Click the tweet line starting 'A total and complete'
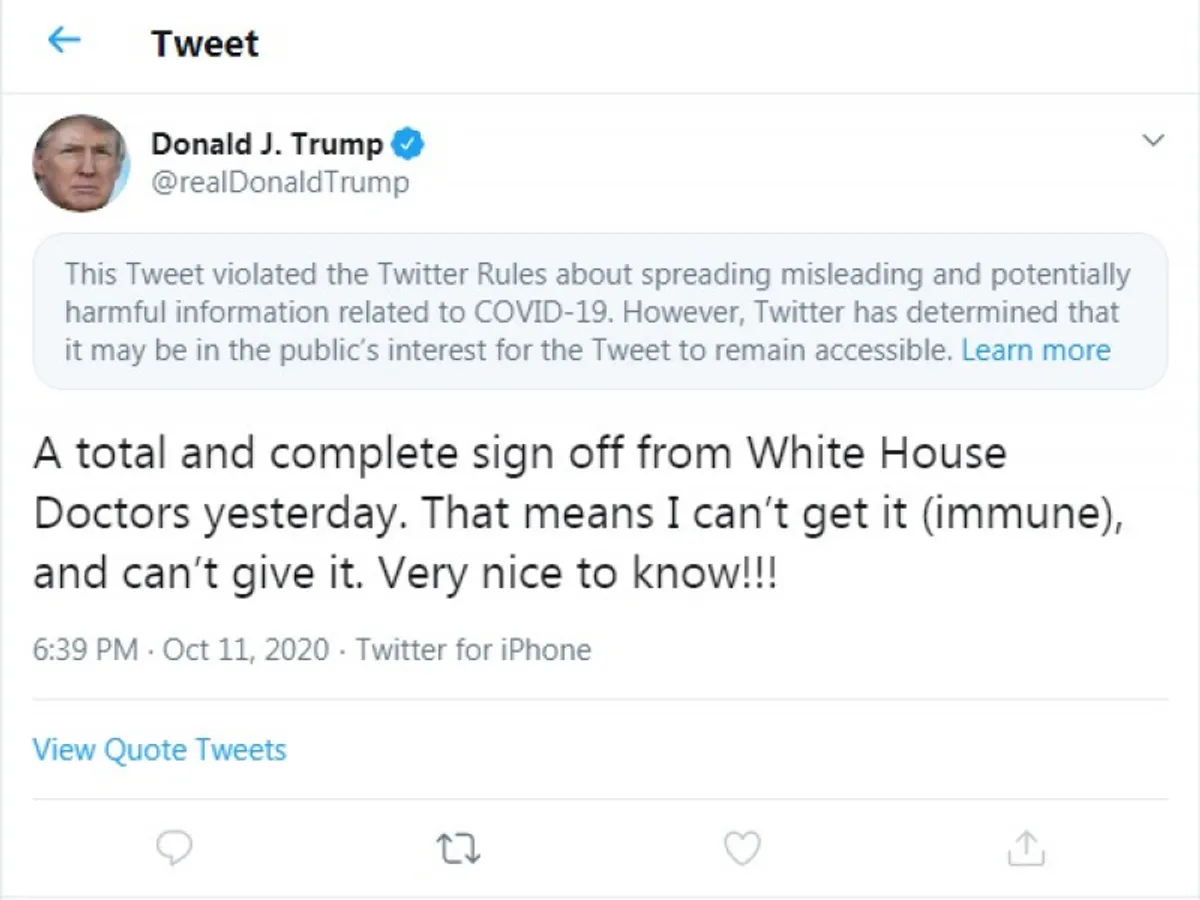The width and height of the screenshot is (1200, 900). pos(520,454)
